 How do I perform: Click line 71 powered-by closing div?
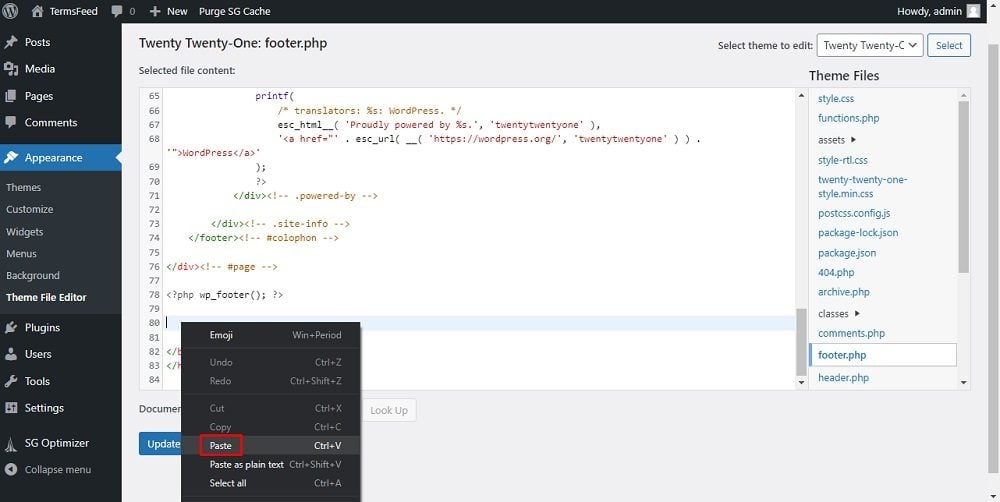(305, 196)
